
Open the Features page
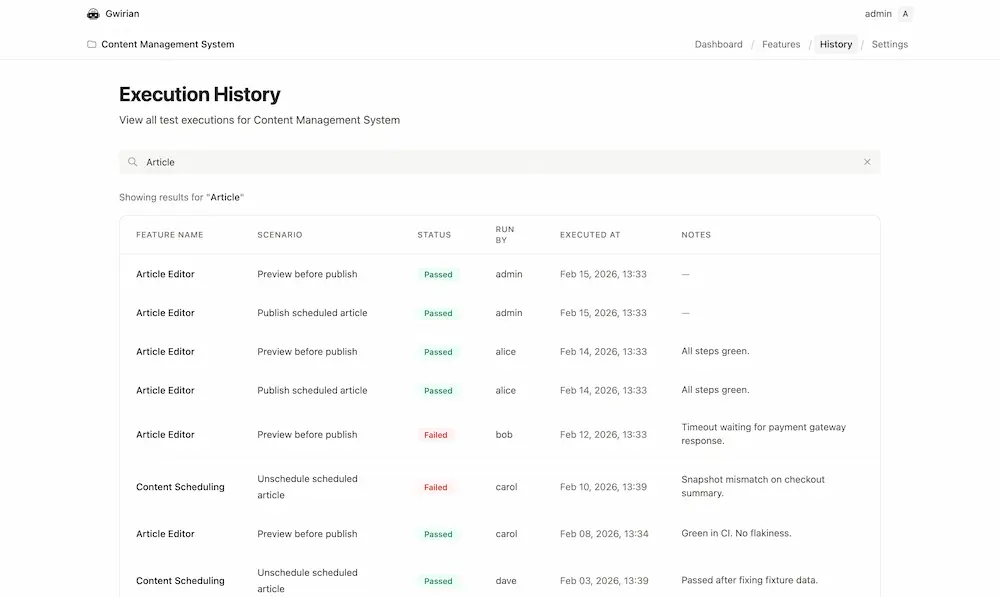coord(781,44)
